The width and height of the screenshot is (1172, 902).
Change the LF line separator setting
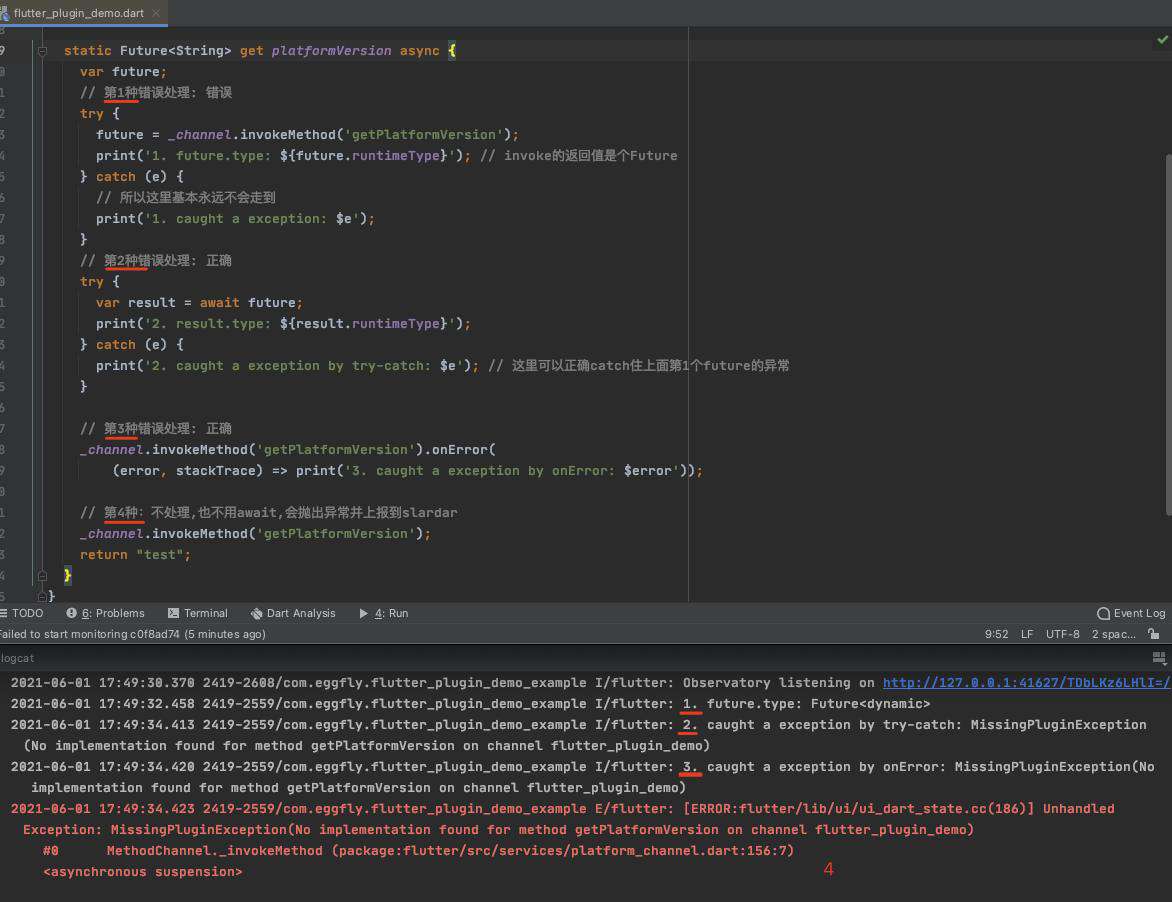tap(1027, 634)
